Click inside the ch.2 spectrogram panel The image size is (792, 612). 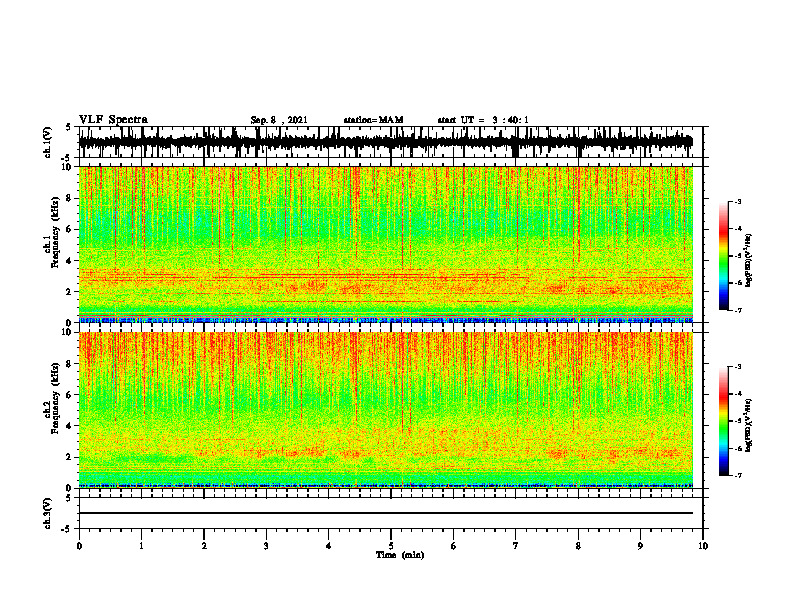(x=386, y=410)
